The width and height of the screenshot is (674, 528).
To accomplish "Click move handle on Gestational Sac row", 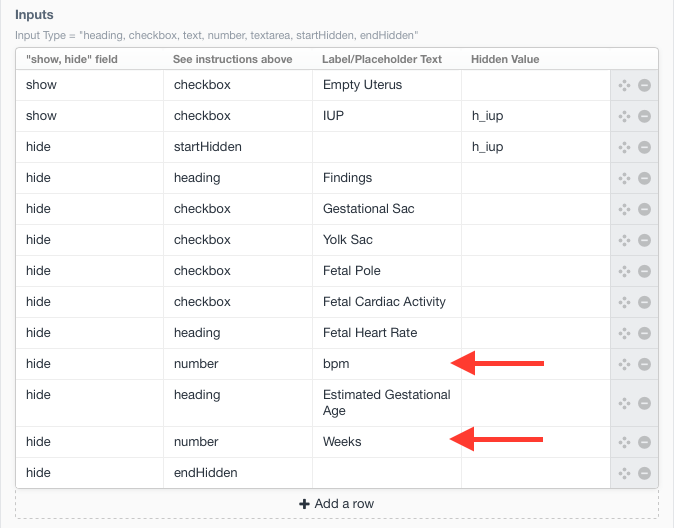I will pyautogui.click(x=624, y=209).
